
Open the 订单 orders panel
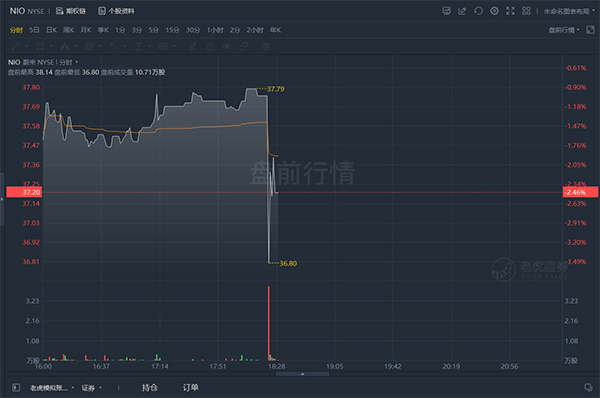(x=190, y=388)
